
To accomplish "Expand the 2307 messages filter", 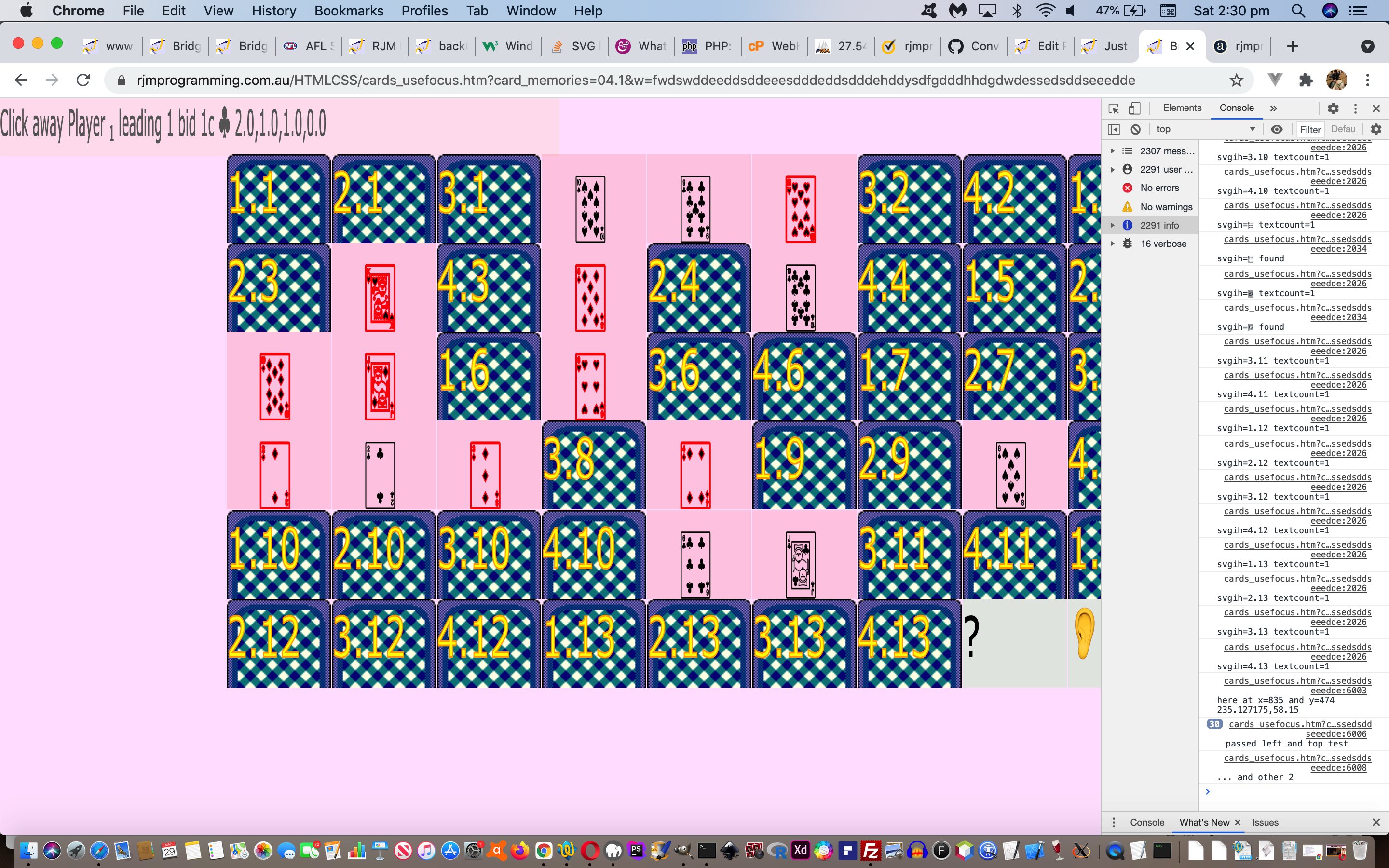I will (1114, 150).
